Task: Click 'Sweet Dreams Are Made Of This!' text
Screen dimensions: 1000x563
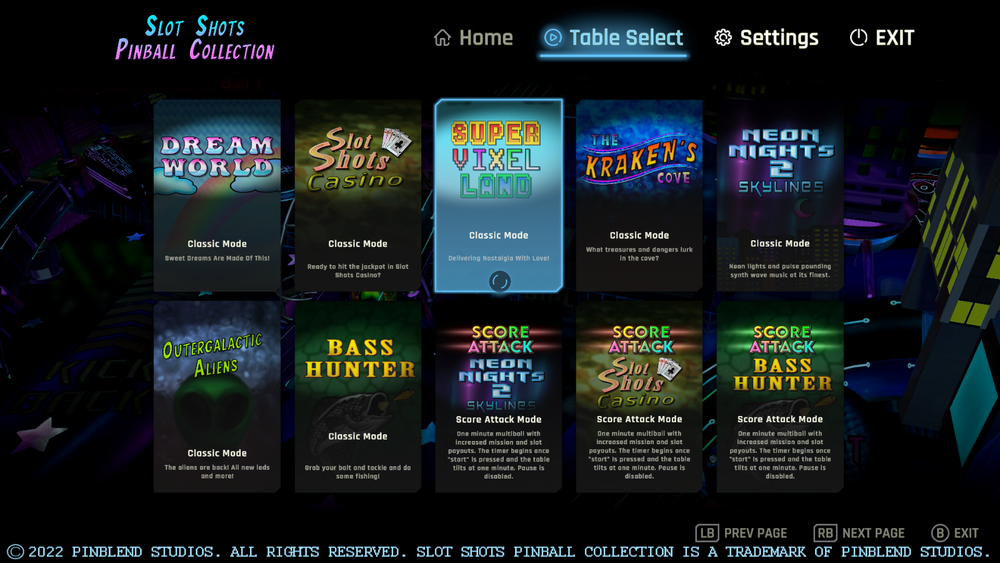Action: pos(217,258)
